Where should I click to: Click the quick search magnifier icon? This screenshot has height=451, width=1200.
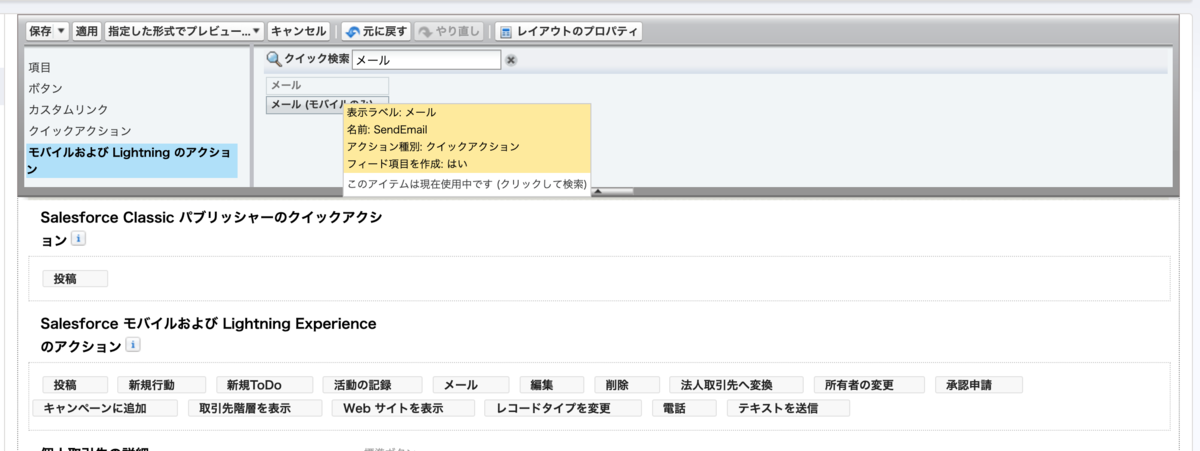pos(274,60)
